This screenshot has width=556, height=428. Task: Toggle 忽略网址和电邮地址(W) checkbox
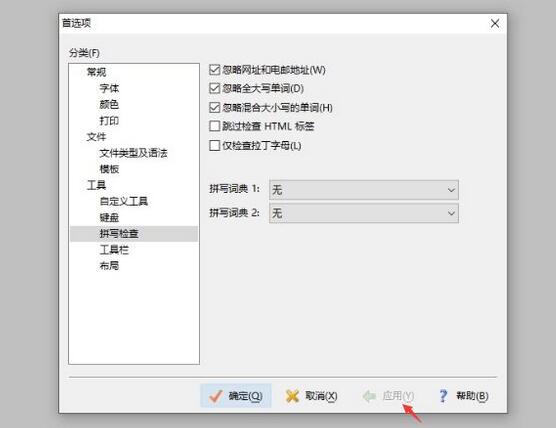(x=215, y=70)
